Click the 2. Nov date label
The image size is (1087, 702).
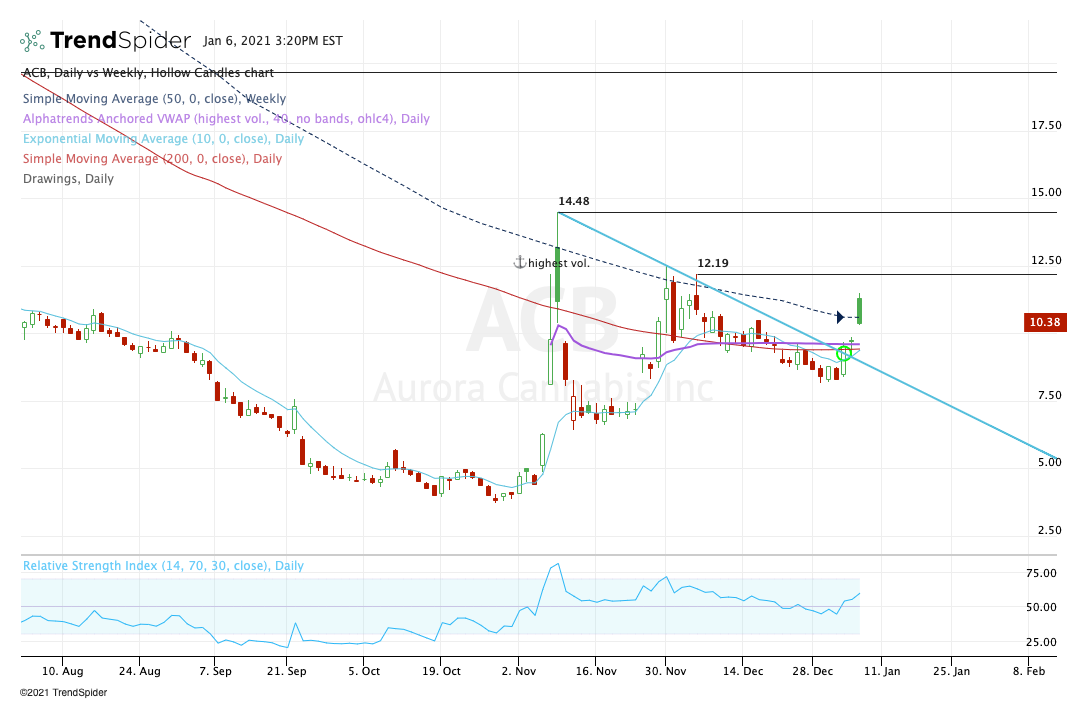click(519, 672)
